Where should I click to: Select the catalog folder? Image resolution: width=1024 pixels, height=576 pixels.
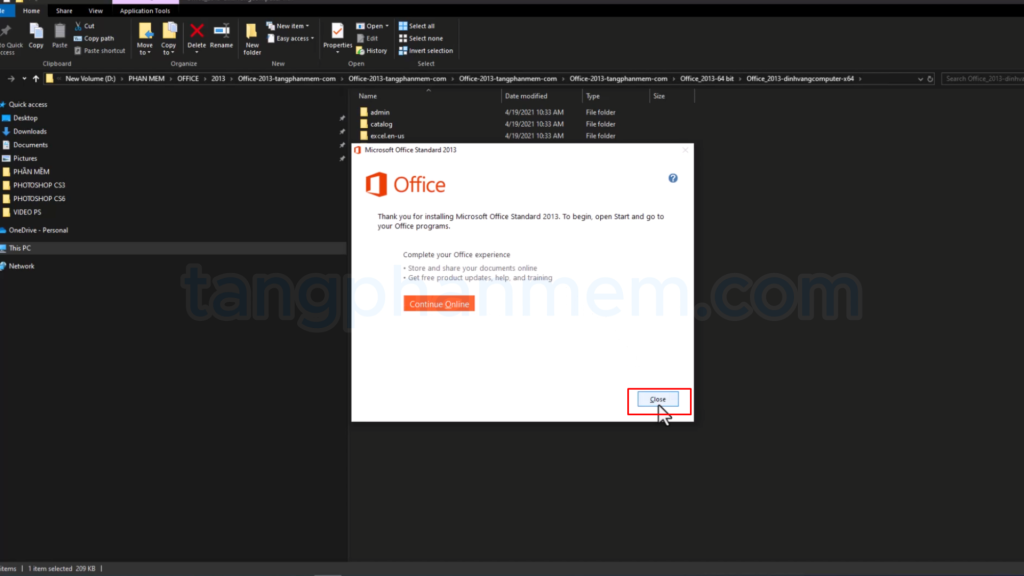pos(381,124)
